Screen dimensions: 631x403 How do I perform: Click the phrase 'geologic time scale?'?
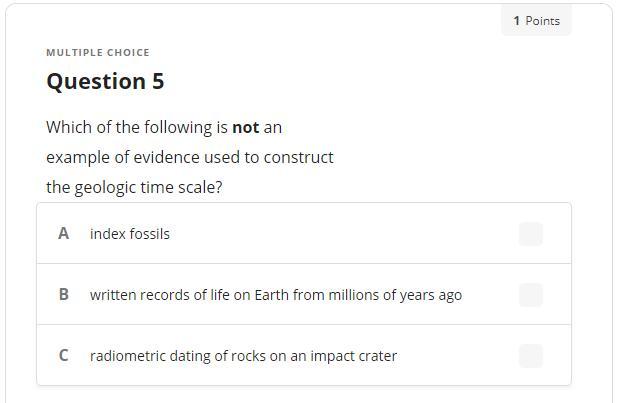pos(148,188)
